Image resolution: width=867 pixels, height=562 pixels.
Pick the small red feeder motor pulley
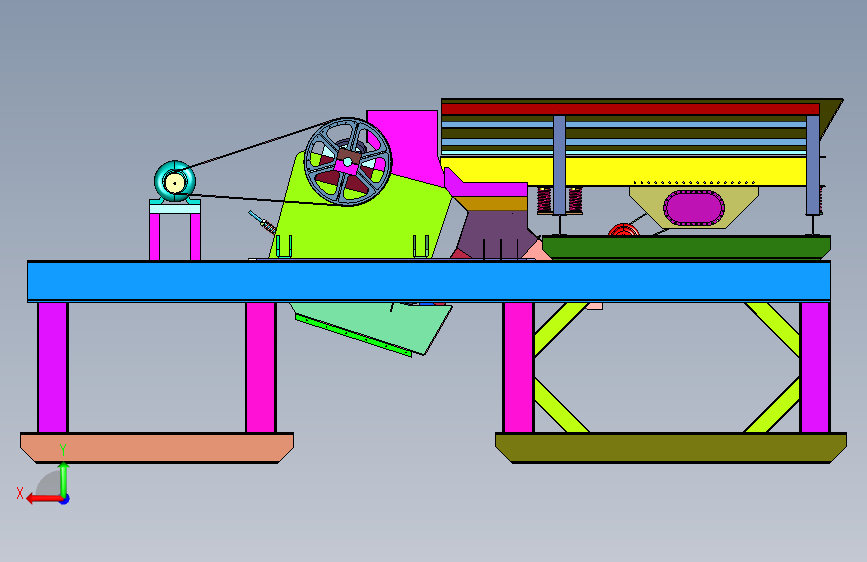point(624,230)
